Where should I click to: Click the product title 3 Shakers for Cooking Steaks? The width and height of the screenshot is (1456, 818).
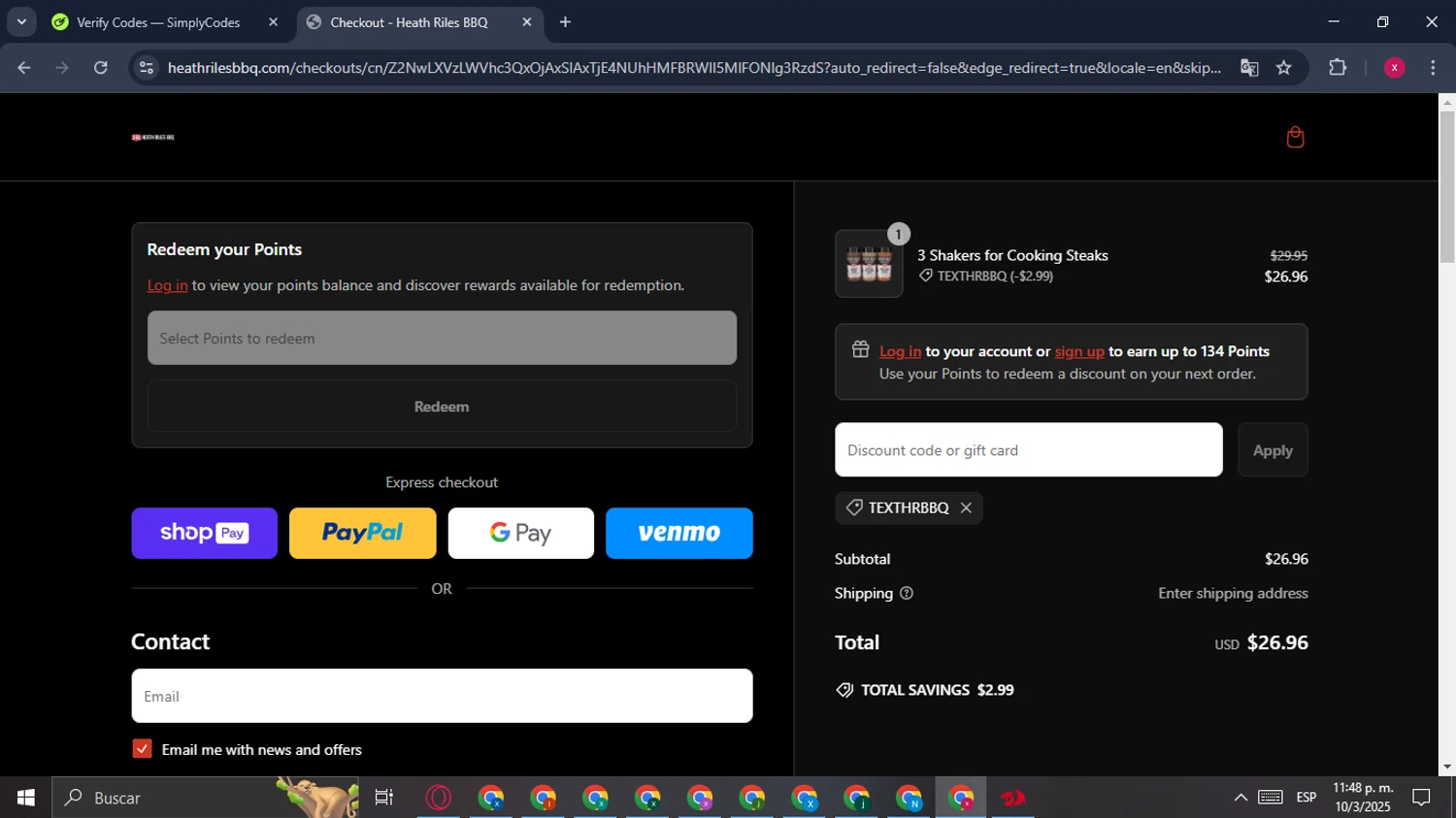point(1012,255)
